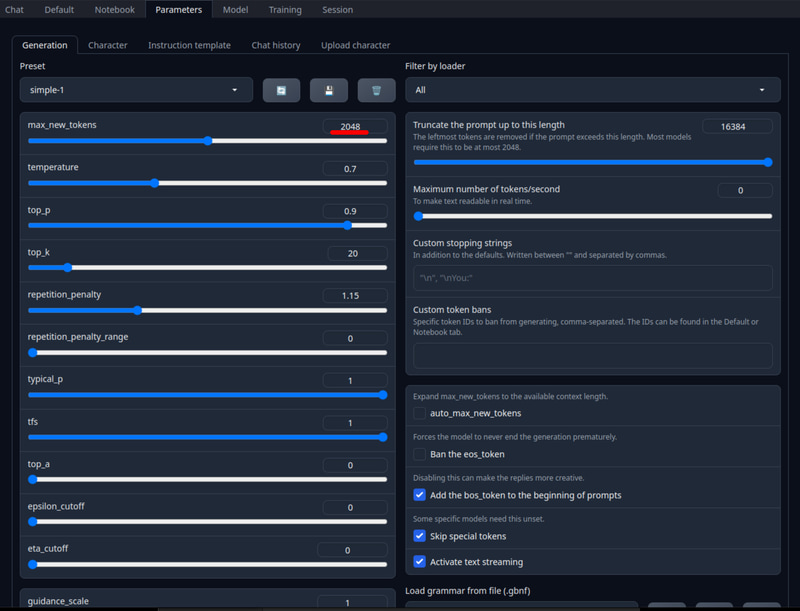Viewport: 800px width, 611px height.
Task: Uncheck Add the bos_token to prompts
Action: coord(419,495)
